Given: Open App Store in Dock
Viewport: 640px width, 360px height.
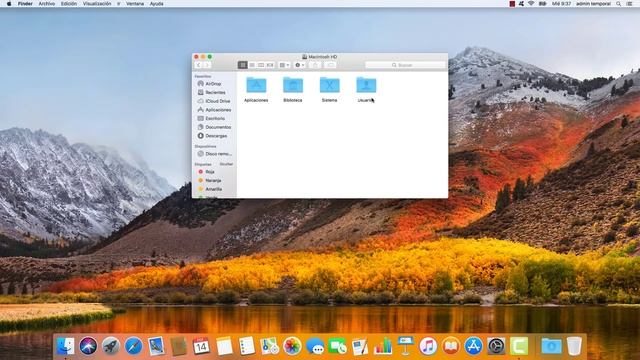Looking at the screenshot, I should point(473,346).
